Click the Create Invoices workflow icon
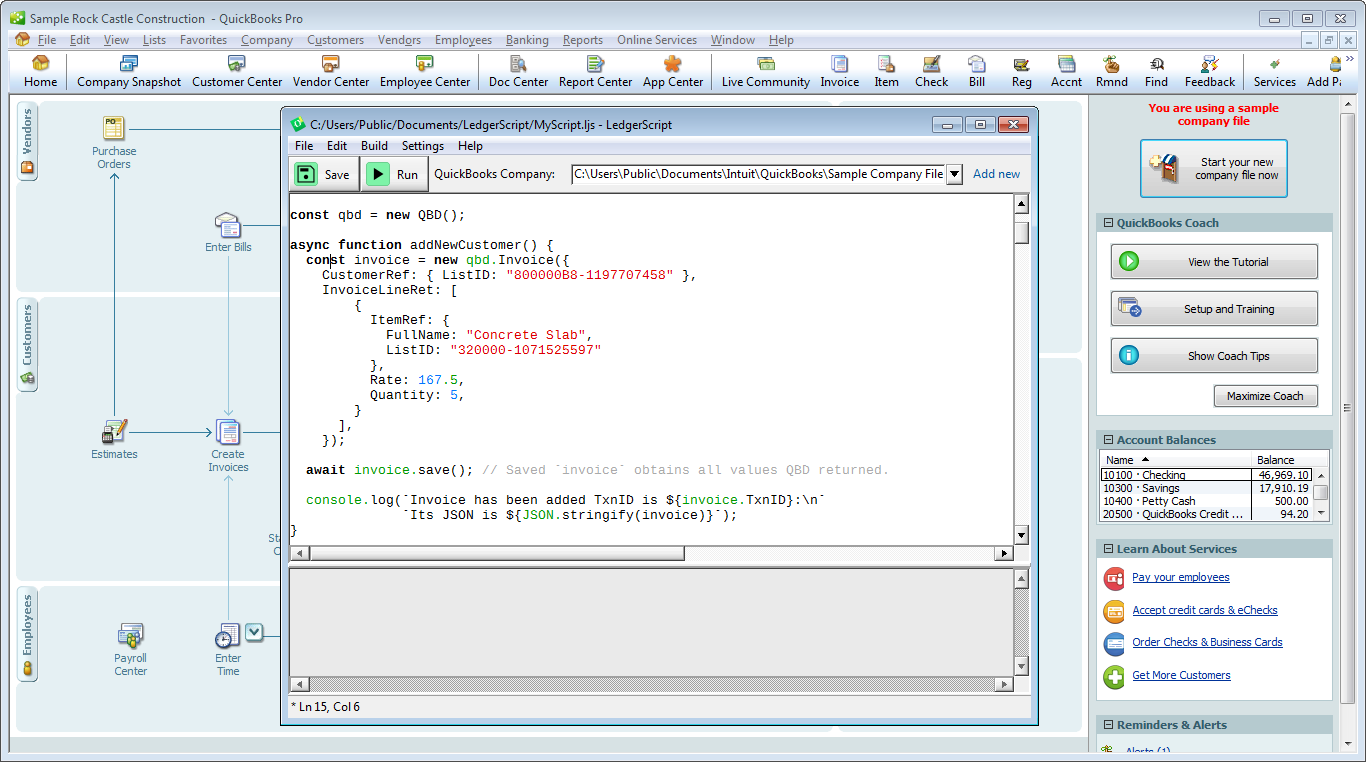The height and width of the screenshot is (762, 1366). pyautogui.click(x=228, y=433)
